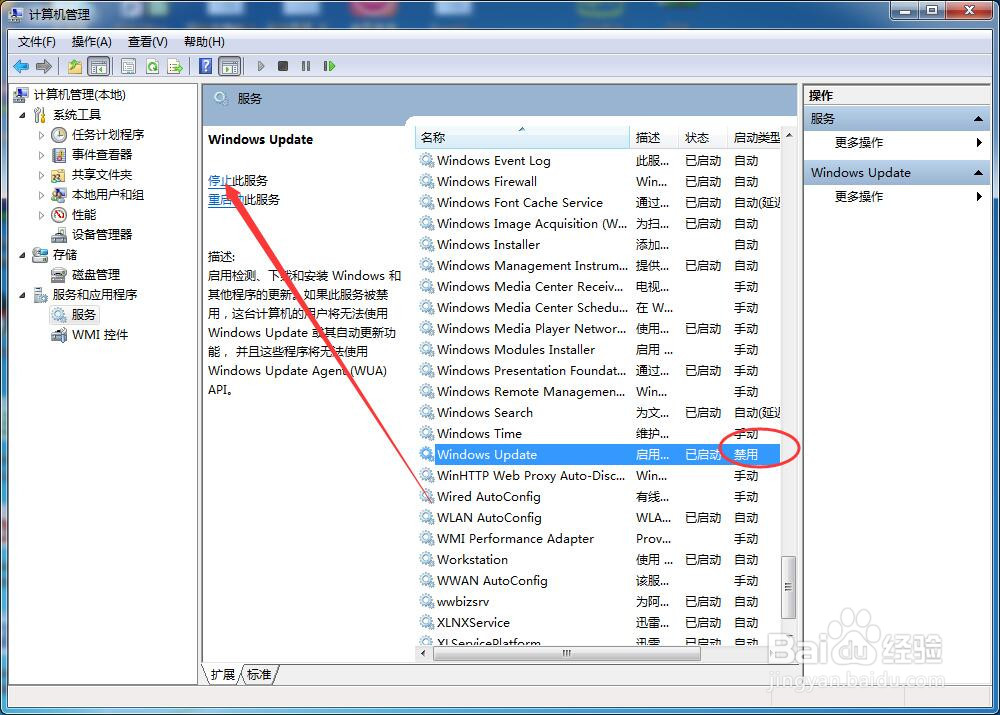Open 更多操作 under Windows Update actions
Screen dimensions: 1000x715
coord(859,196)
